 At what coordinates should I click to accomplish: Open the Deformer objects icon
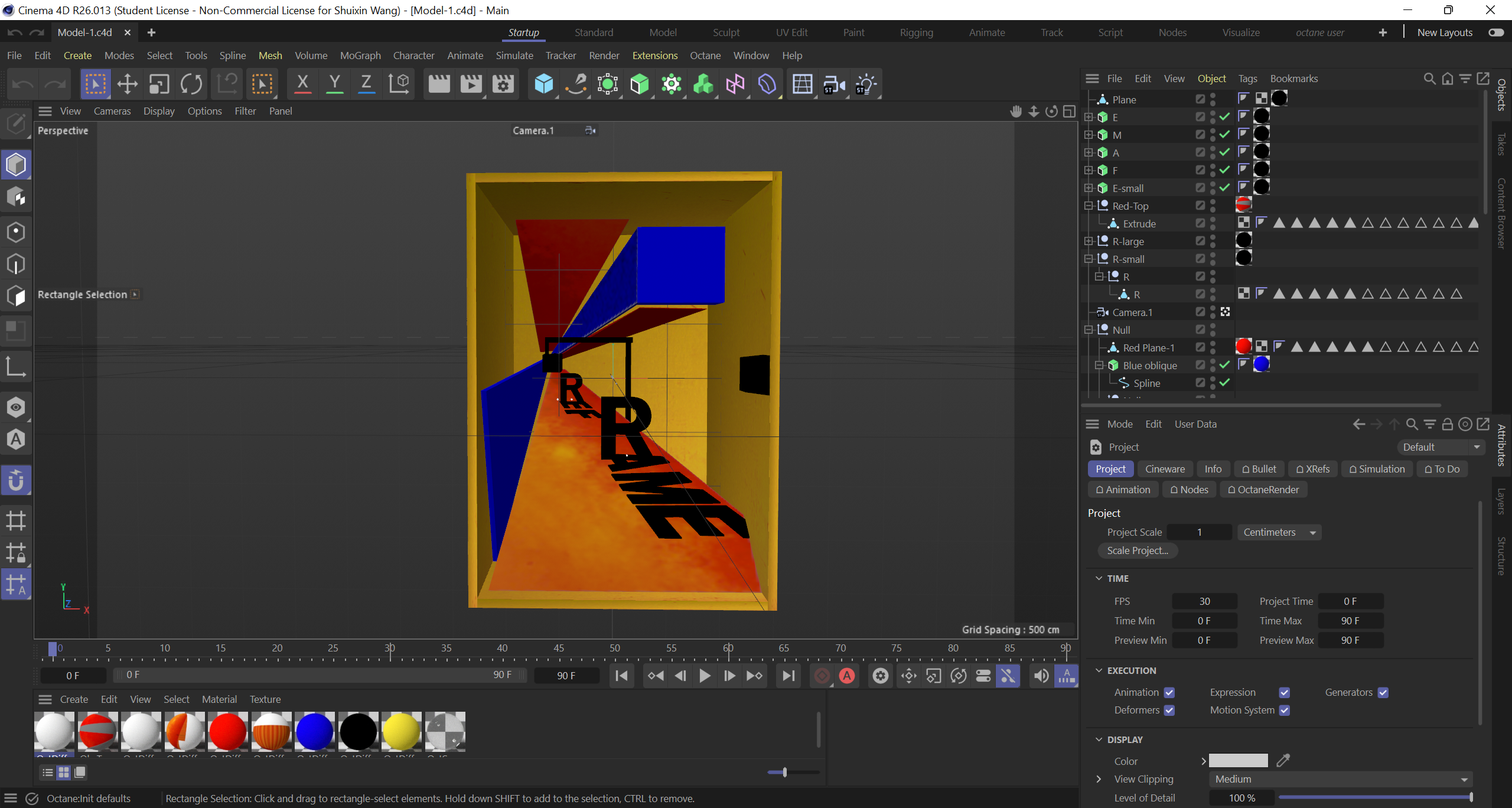tap(767, 84)
